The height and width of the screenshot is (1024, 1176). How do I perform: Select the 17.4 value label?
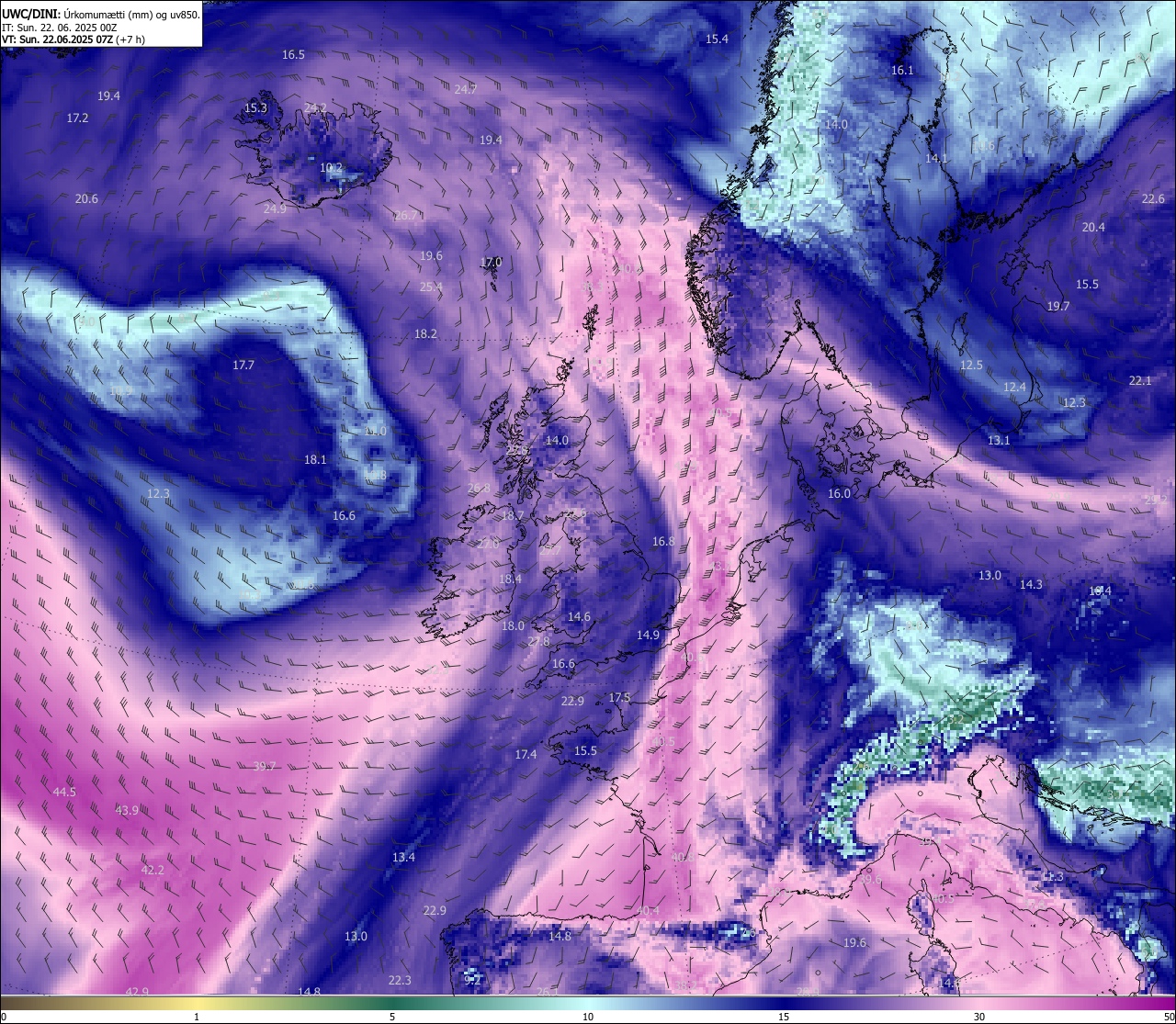[526, 755]
